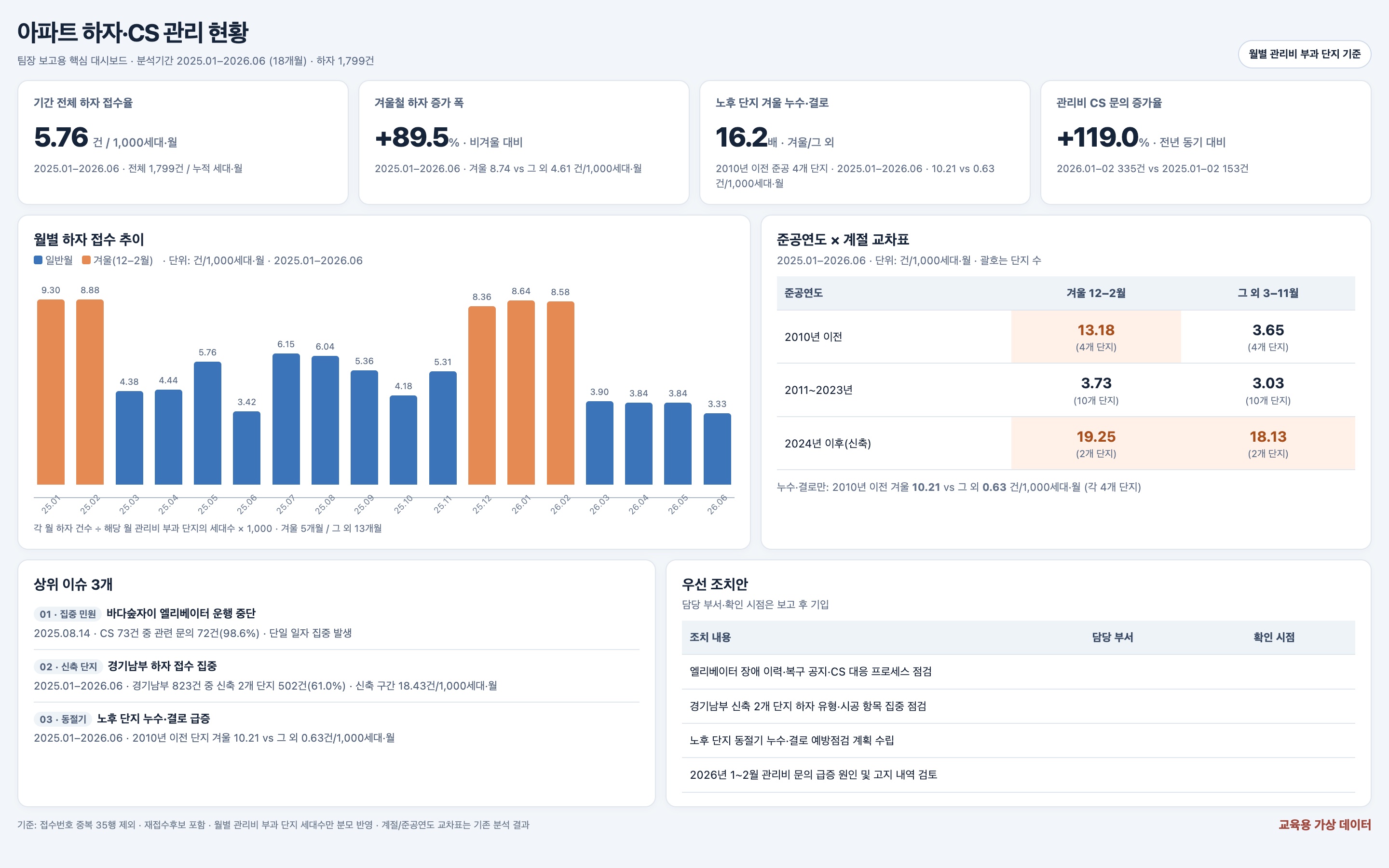
Task: Click the 노후 단지 동절기 누수·결로 예방점검 row
Action: [1018, 741]
